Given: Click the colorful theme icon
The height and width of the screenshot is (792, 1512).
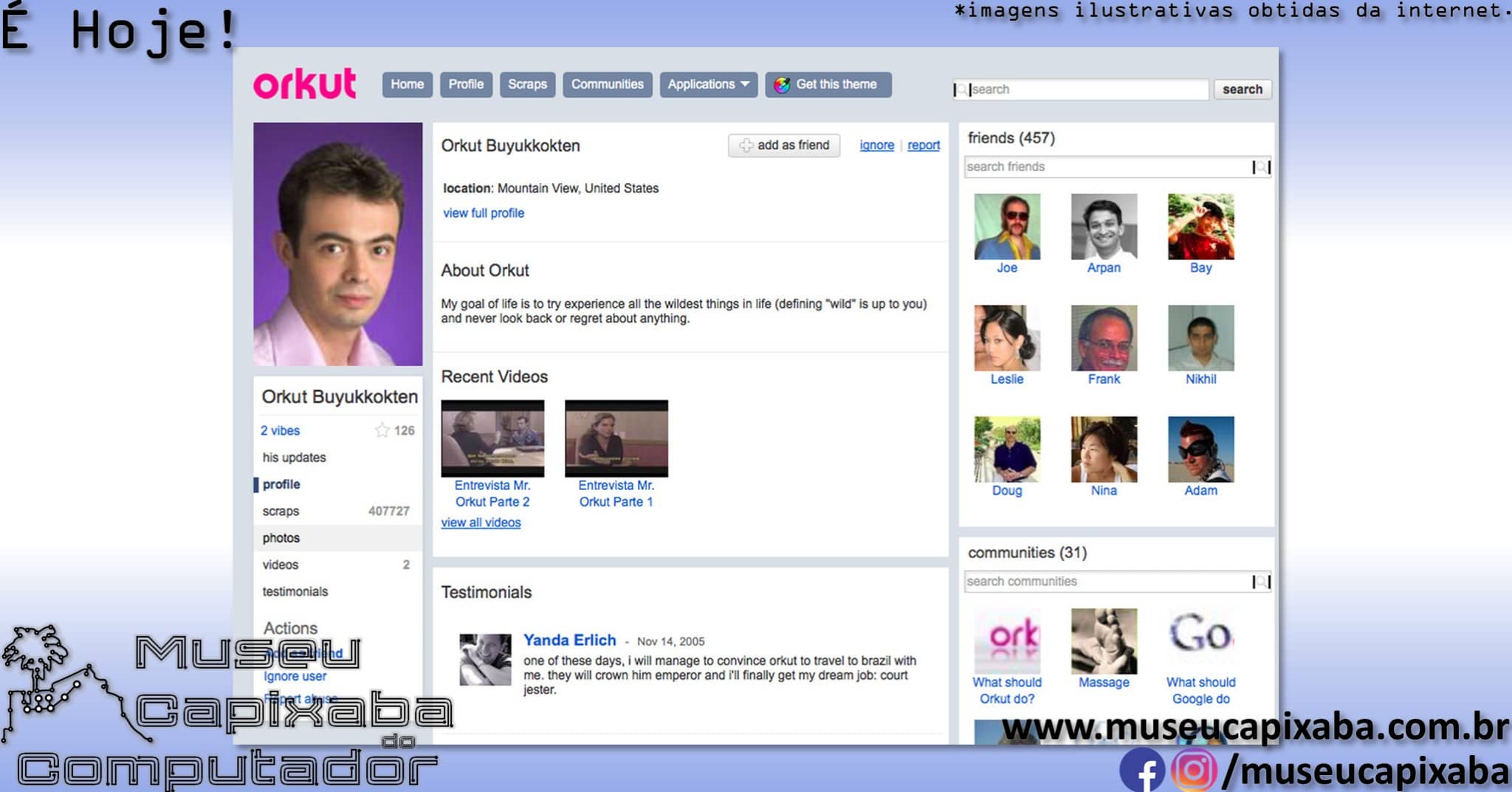Looking at the screenshot, I should (782, 85).
